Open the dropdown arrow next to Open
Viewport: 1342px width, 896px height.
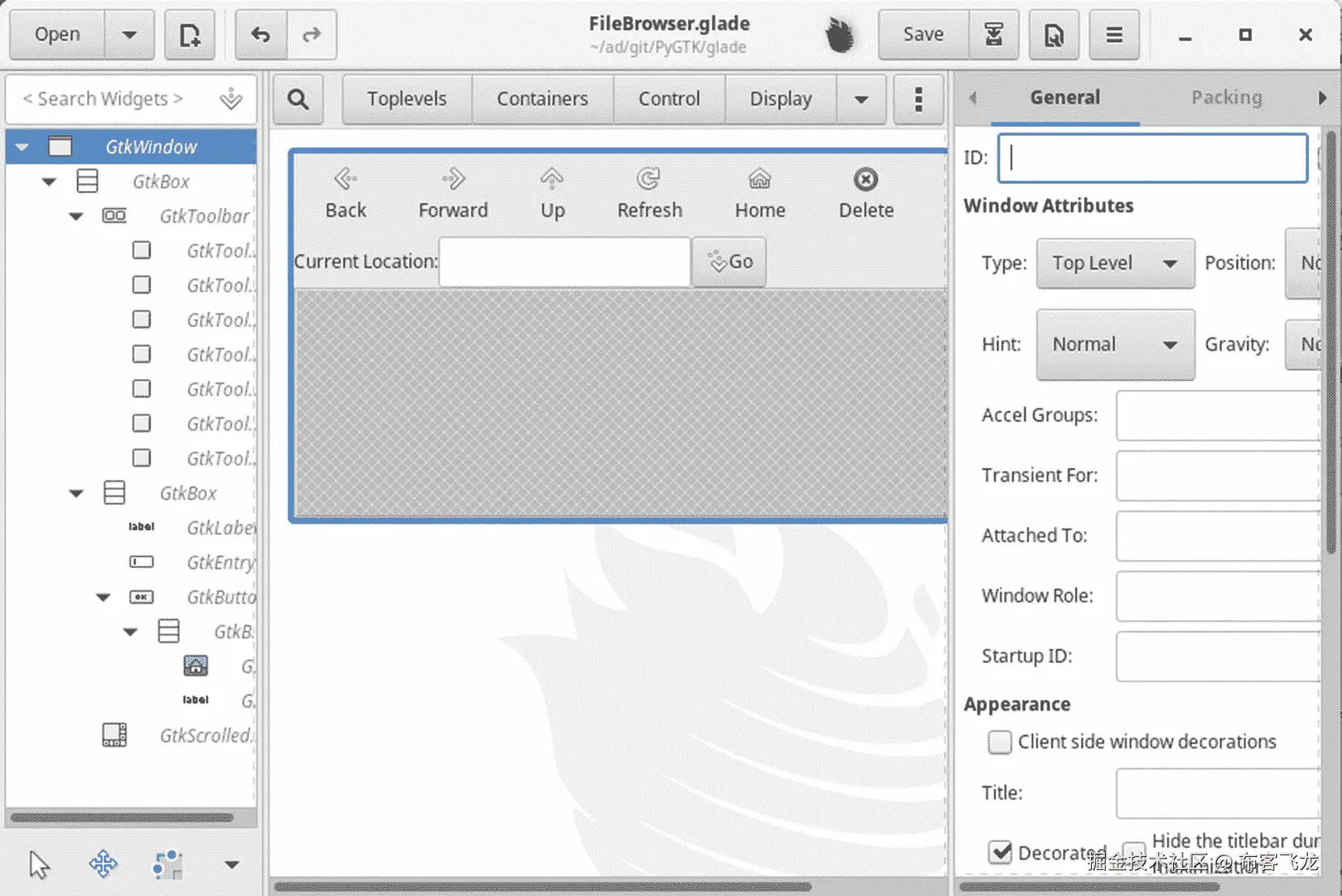point(129,35)
